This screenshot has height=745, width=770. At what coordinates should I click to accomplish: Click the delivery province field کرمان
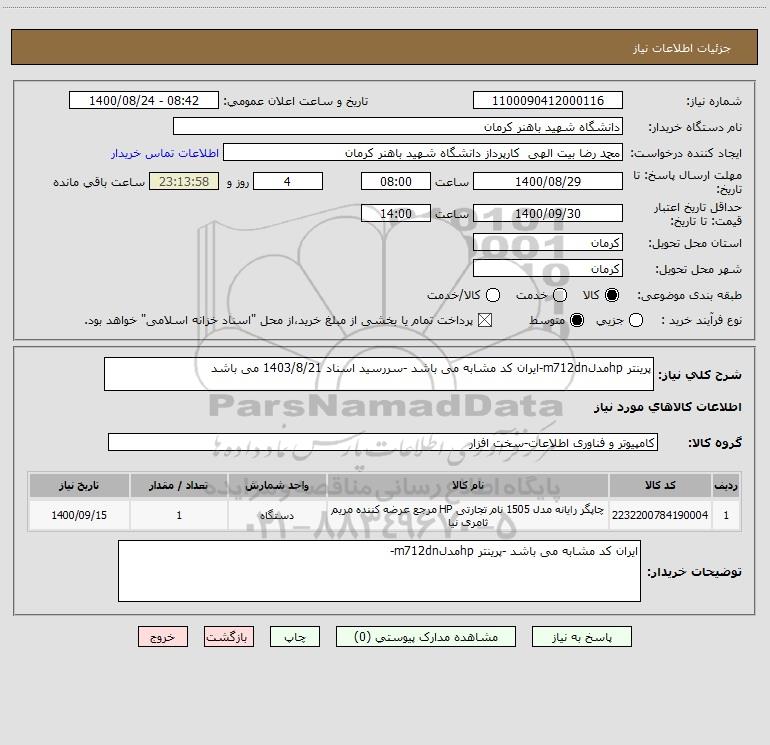(548, 243)
